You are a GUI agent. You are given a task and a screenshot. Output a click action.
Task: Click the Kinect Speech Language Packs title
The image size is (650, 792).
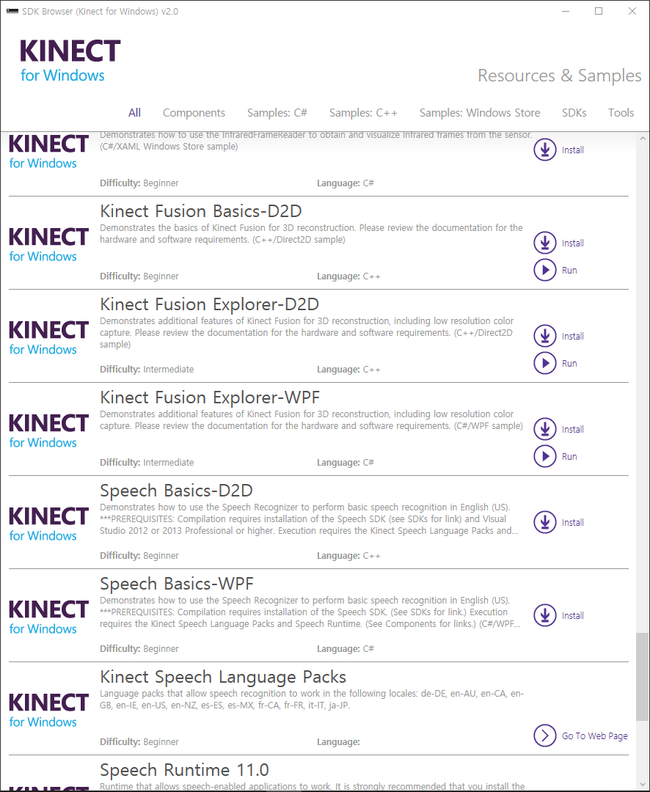click(x=223, y=677)
